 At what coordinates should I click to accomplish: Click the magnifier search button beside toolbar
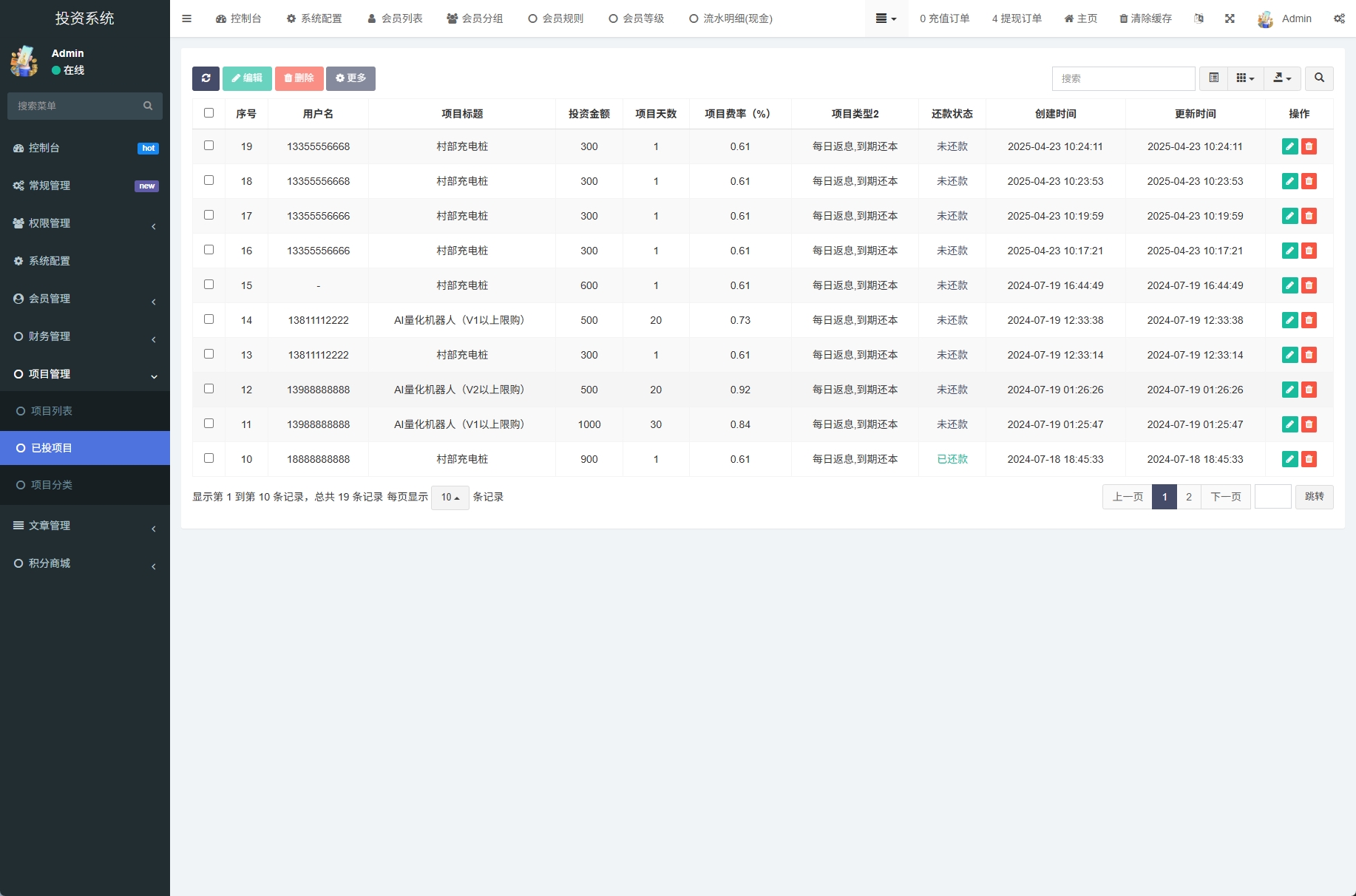(x=1319, y=78)
